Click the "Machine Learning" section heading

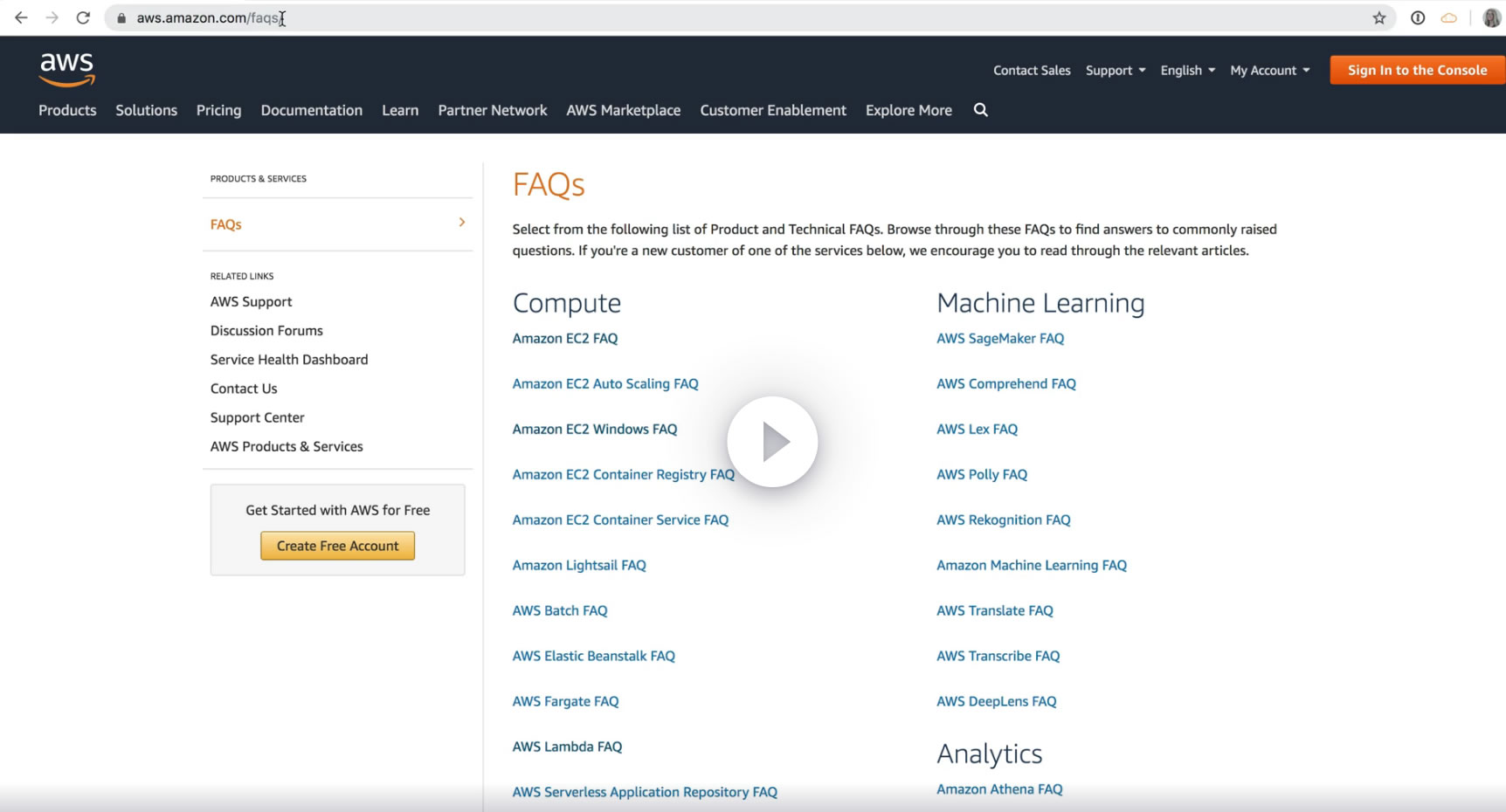pos(1040,303)
